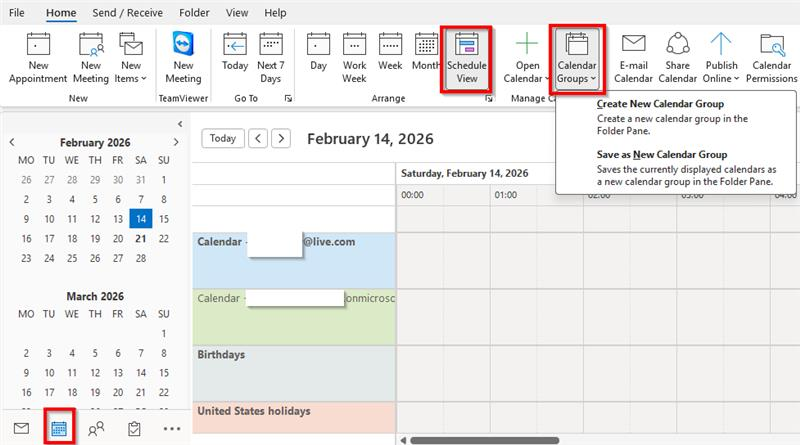
Task: Select Schedule View
Action: coord(467,58)
